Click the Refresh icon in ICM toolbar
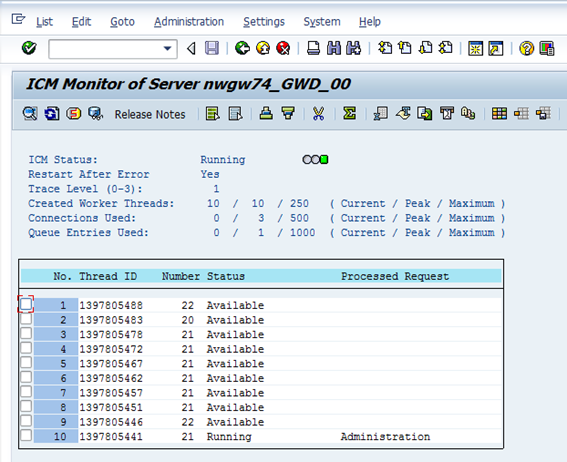This screenshot has width=567, height=462. point(52,114)
